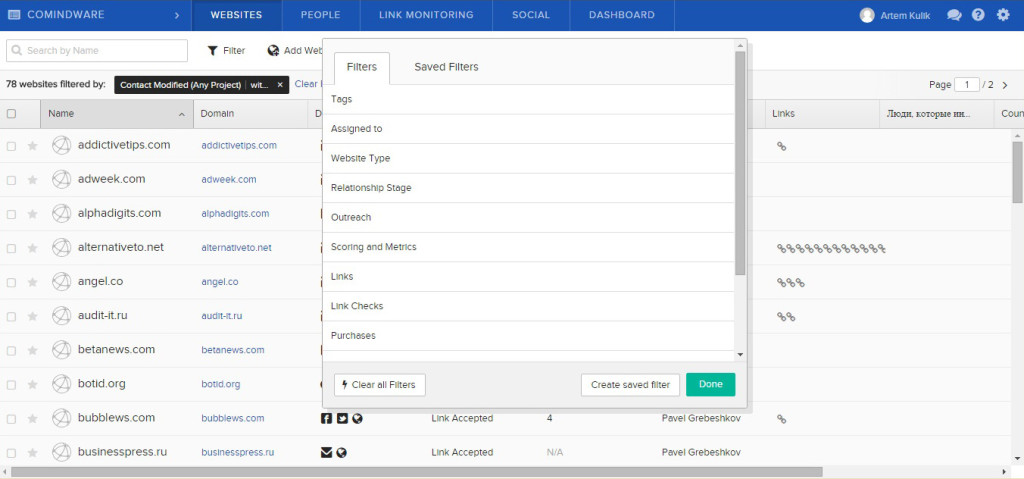Open the settings gear icon
The image size is (1024, 479).
click(x=1003, y=15)
